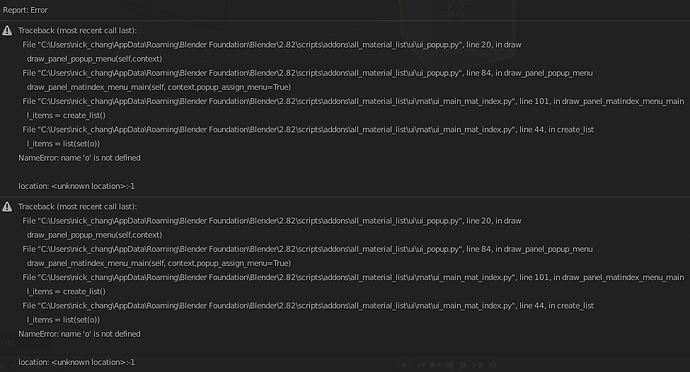
Task: Click first 'draw_panel_popup_menu(self,context)' code line
Action: (95, 59)
